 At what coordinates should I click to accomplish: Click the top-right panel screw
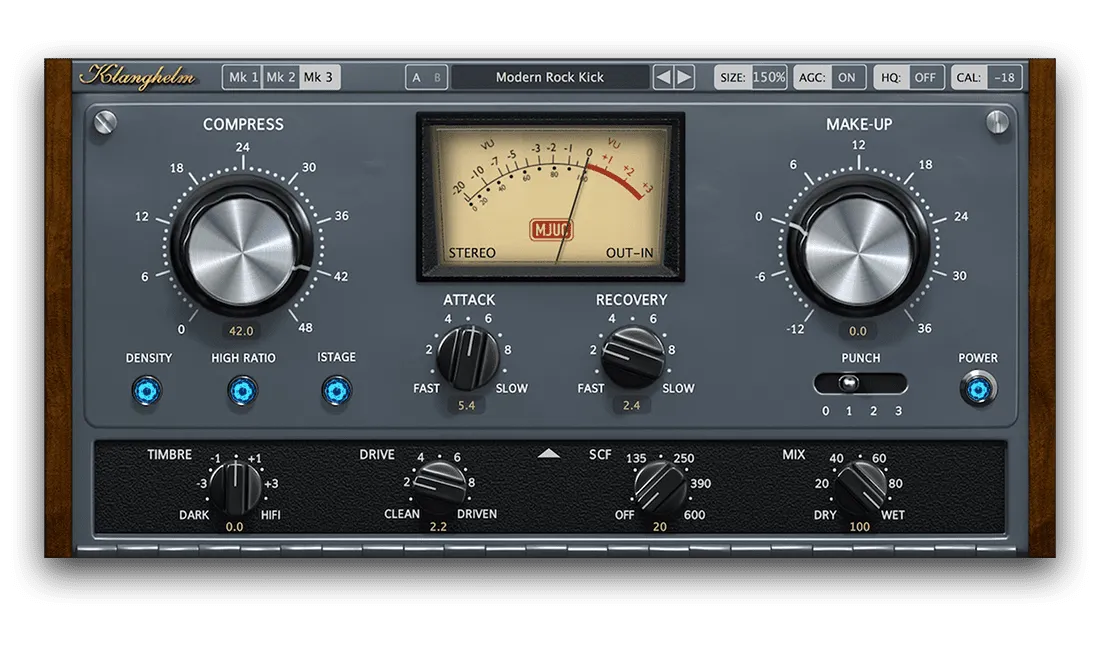click(x=997, y=121)
